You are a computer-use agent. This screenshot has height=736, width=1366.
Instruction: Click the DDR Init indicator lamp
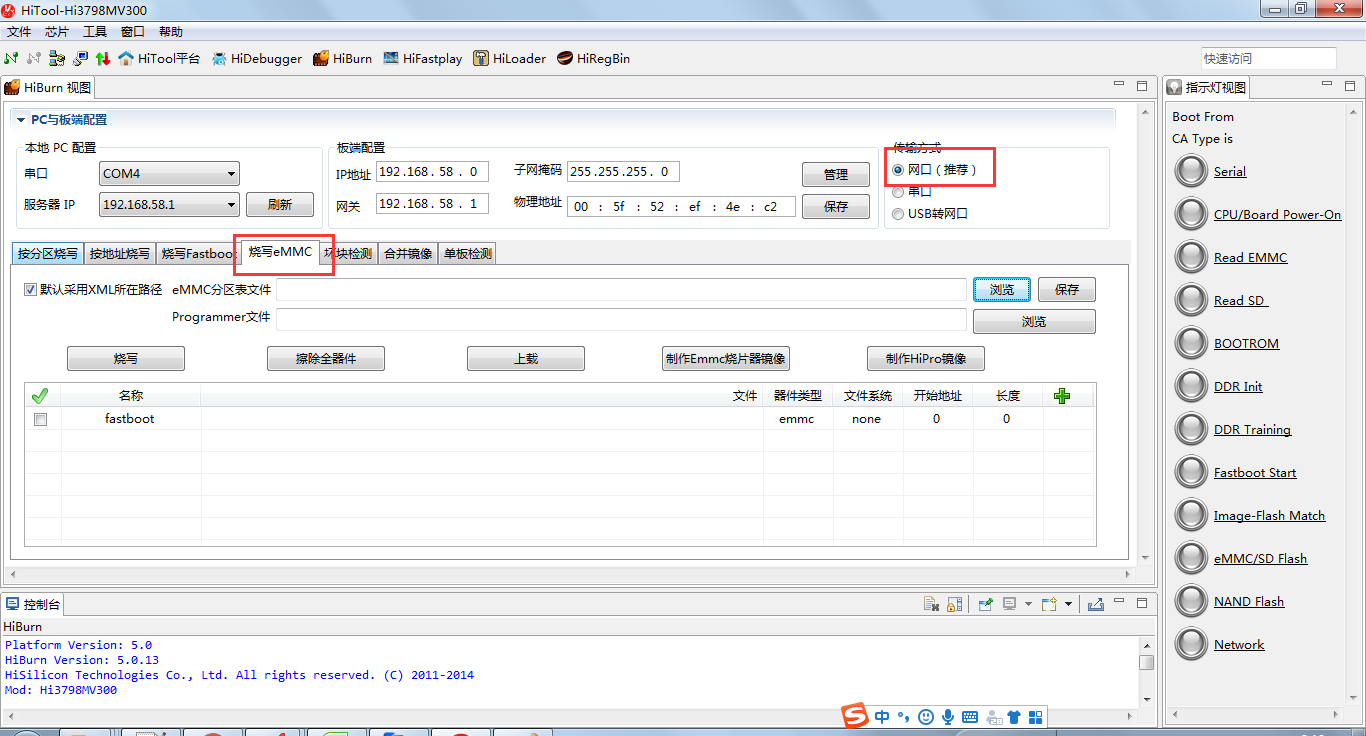coord(1191,386)
